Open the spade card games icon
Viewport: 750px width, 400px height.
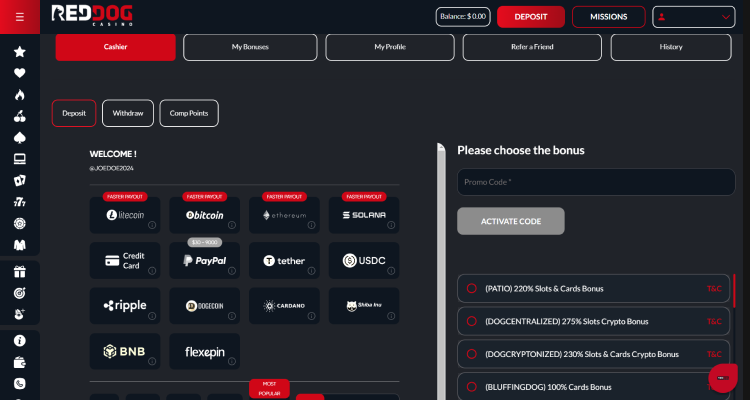20,138
